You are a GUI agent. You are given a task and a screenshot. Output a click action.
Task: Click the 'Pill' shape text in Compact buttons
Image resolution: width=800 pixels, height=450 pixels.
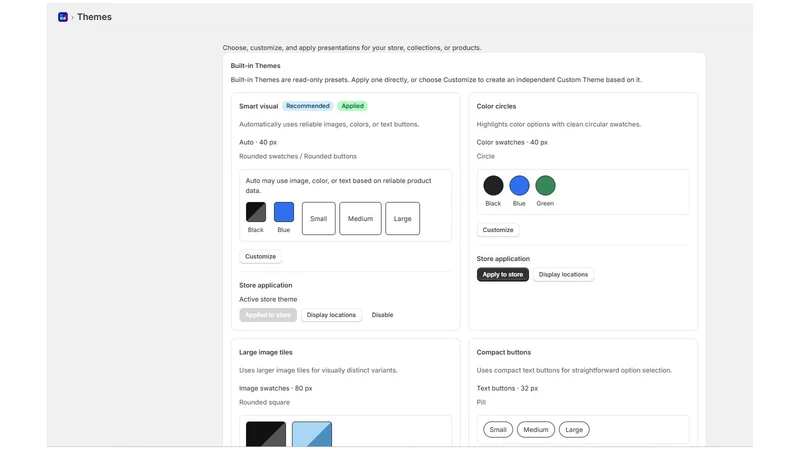point(481,402)
